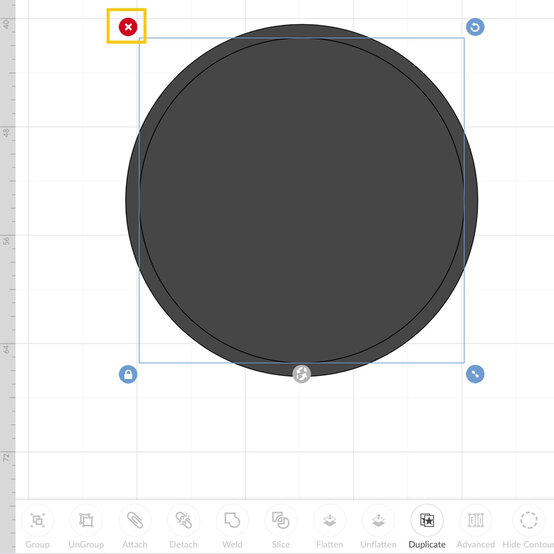Delete the selection with the red X handle
554x554 pixels.
tap(128, 27)
